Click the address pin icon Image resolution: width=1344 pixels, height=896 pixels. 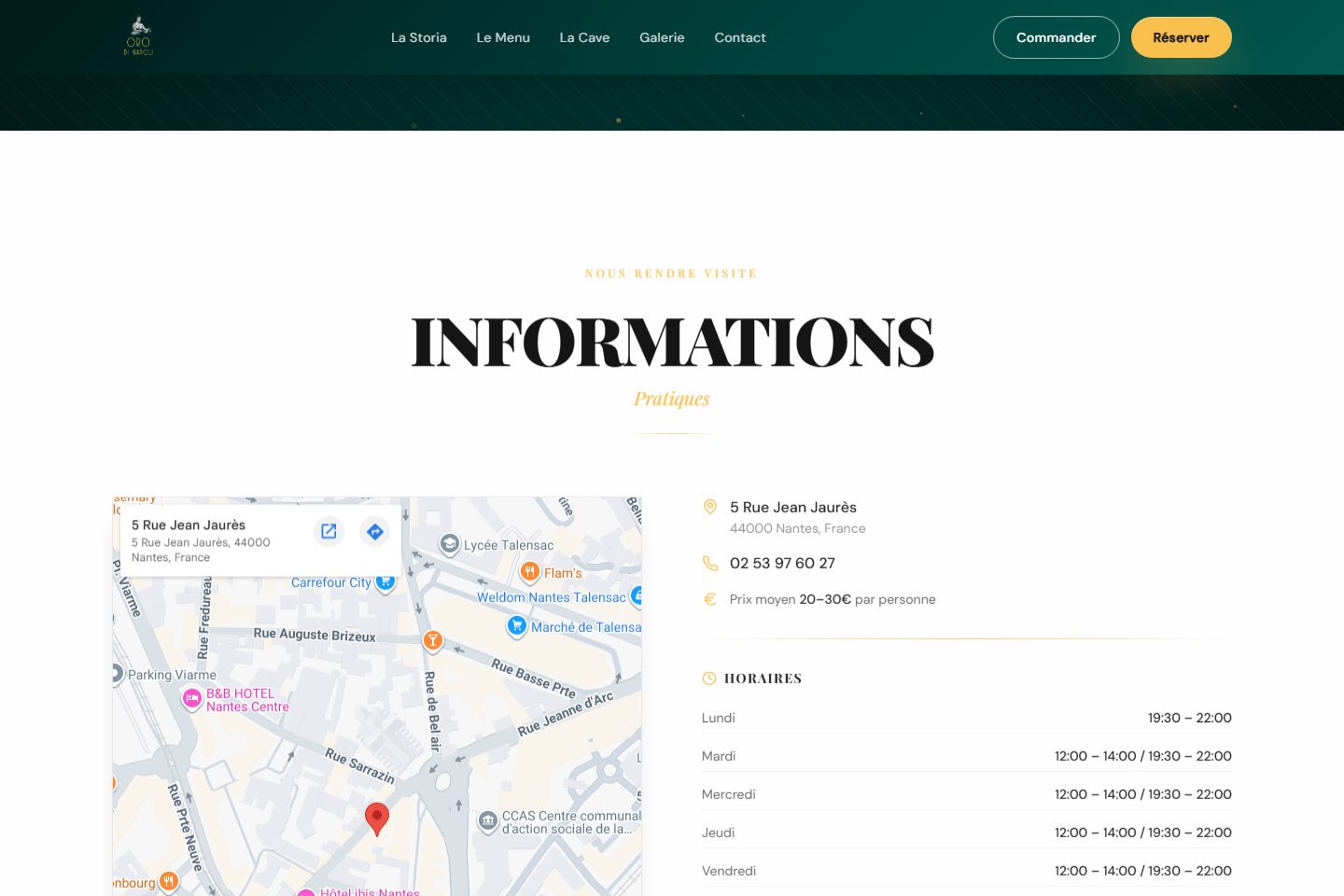click(x=710, y=507)
